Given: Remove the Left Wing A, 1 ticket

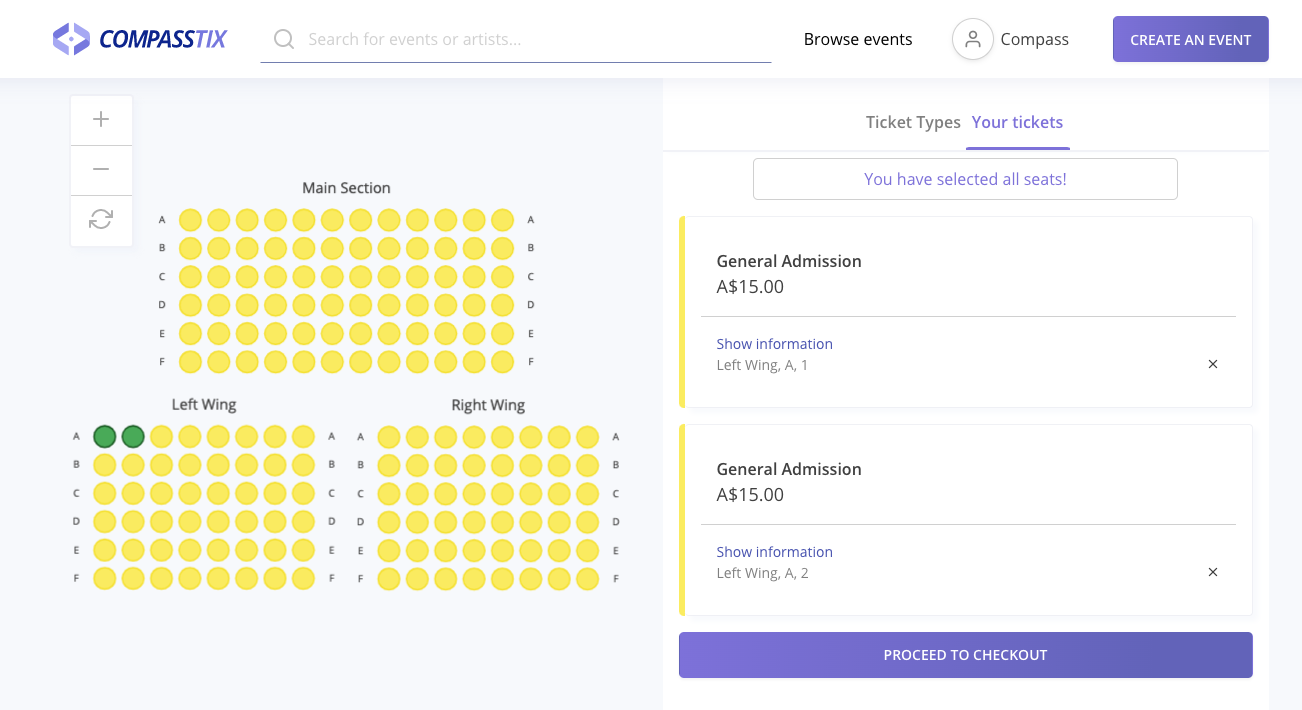Looking at the screenshot, I should (x=1212, y=364).
